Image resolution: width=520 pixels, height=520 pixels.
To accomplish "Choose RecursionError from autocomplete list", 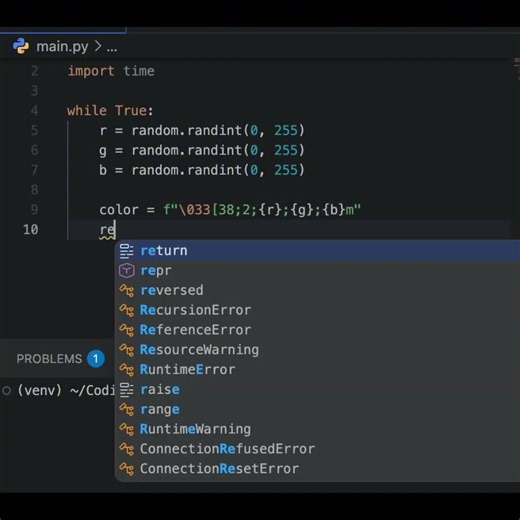I will 317,310.
